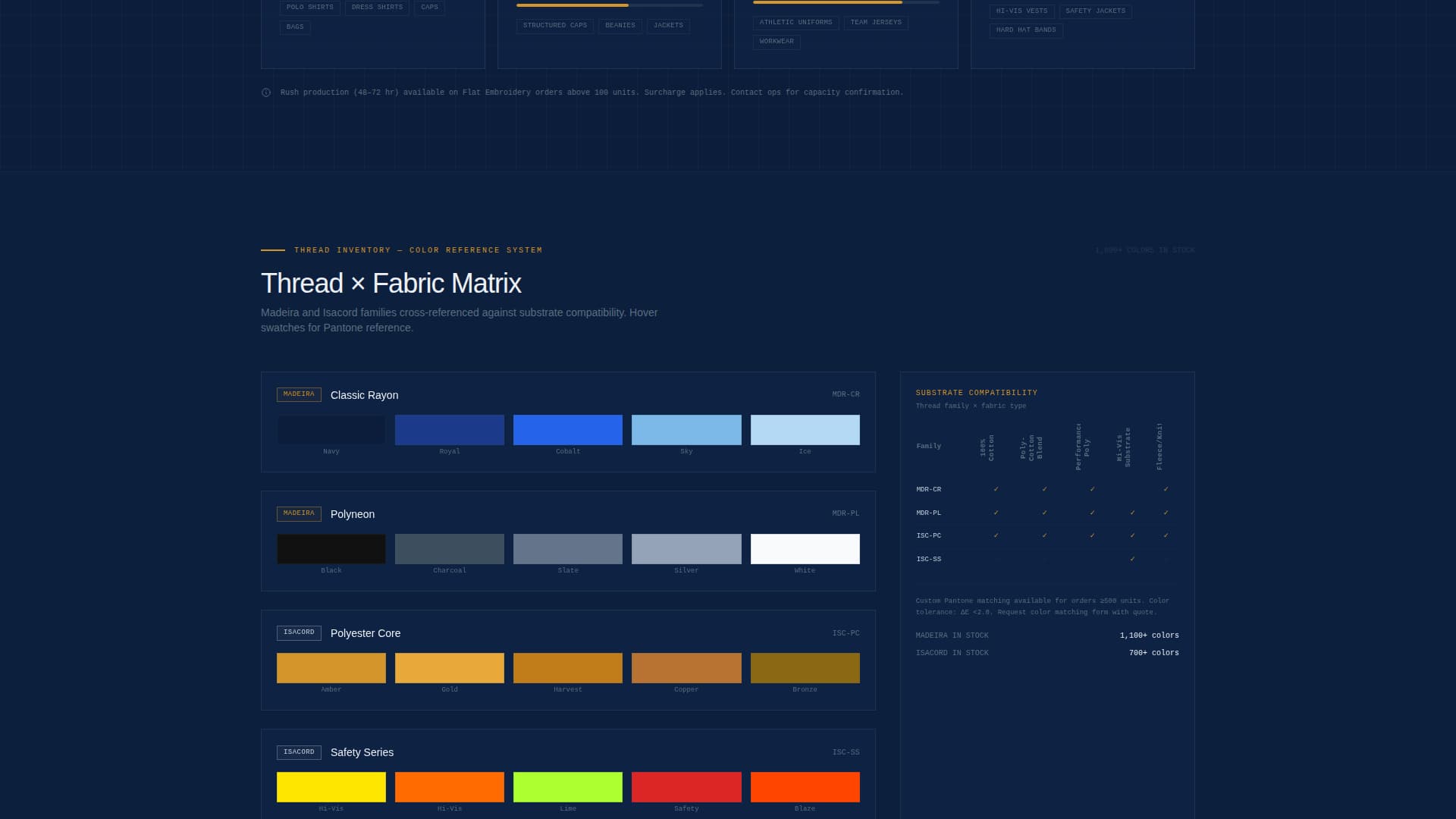This screenshot has height=819, width=1456.
Task: Toggle the BEANIES chip
Action: pyautogui.click(x=620, y=25)
